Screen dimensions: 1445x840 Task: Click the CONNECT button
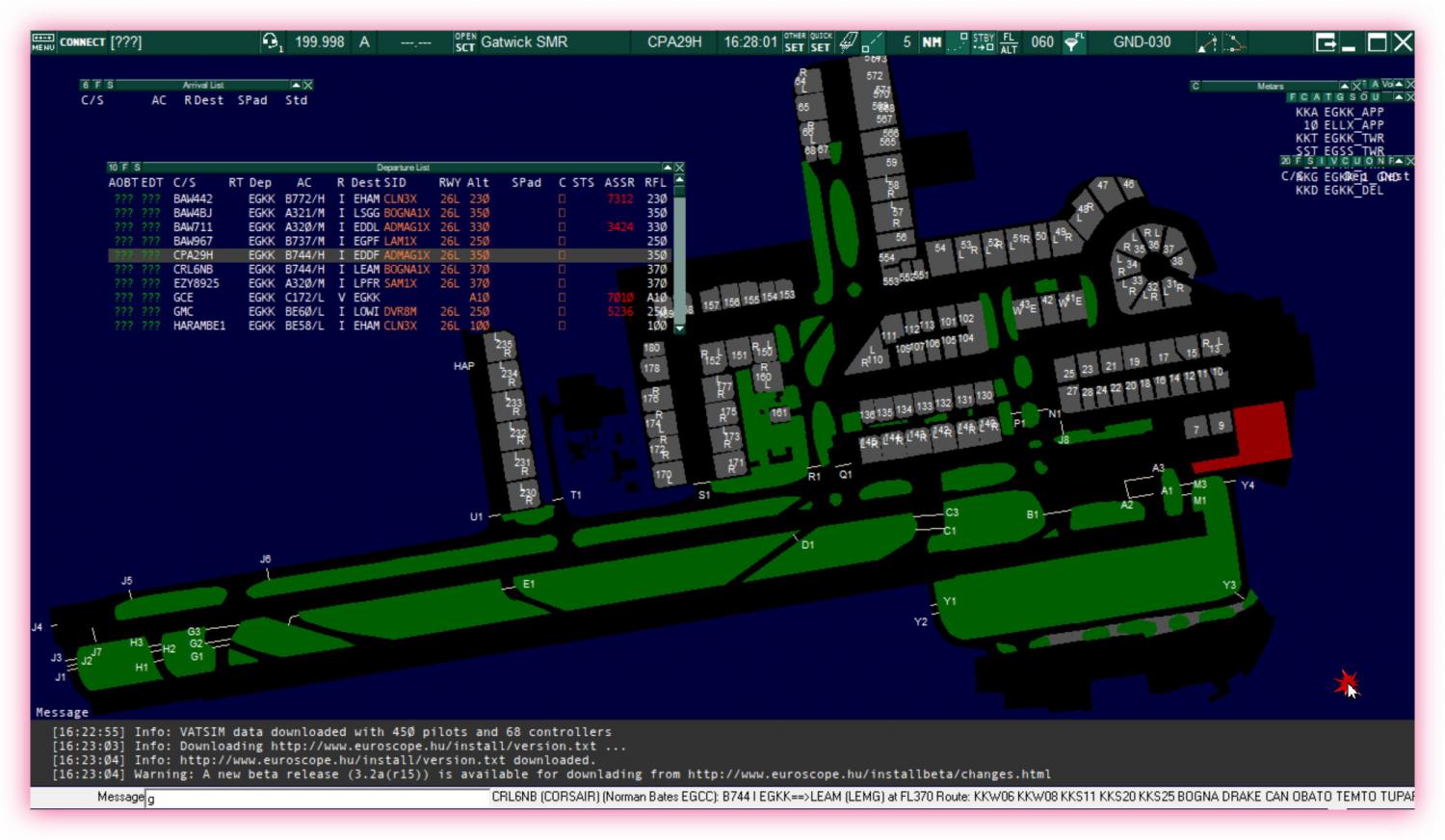click(82, 42)
